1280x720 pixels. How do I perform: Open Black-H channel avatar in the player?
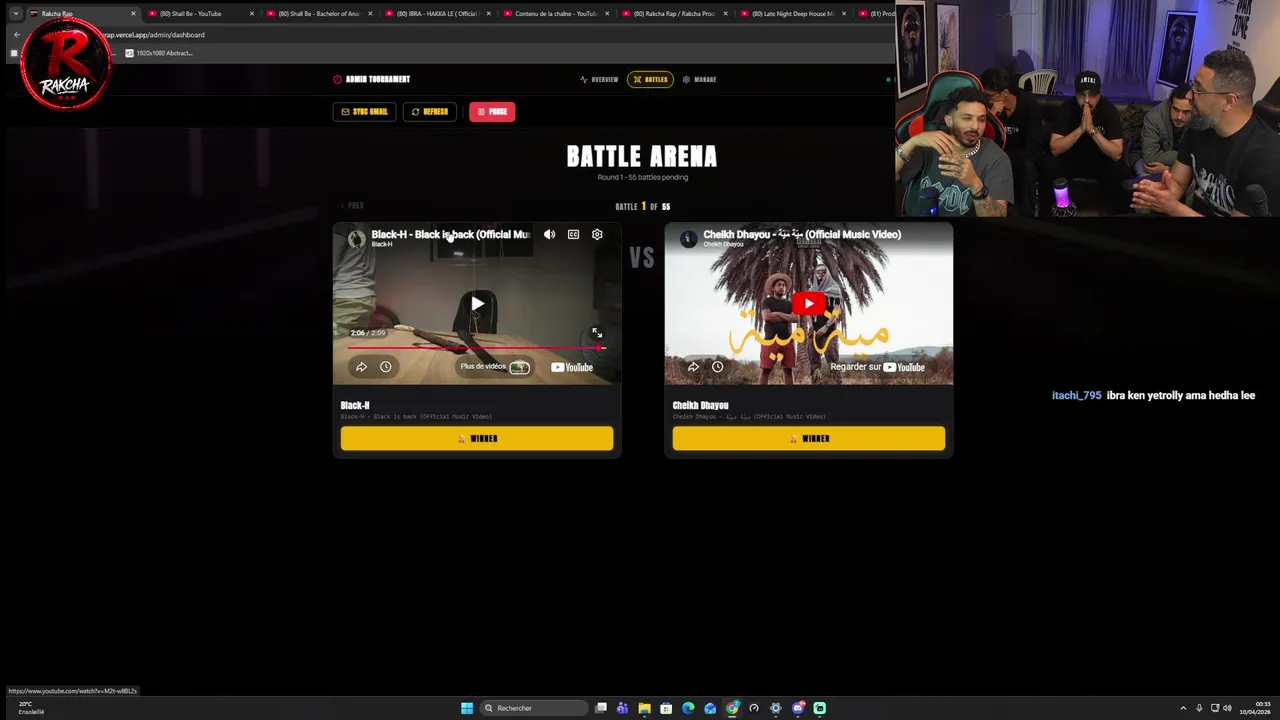[356, 238]
